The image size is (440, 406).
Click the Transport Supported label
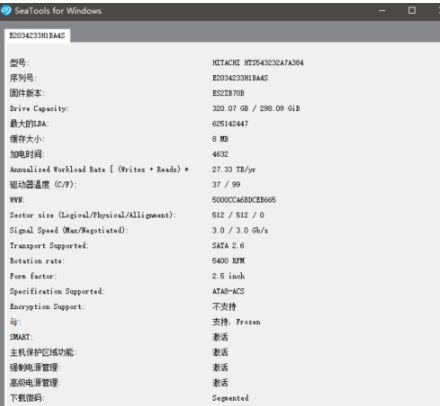(49, 246)
